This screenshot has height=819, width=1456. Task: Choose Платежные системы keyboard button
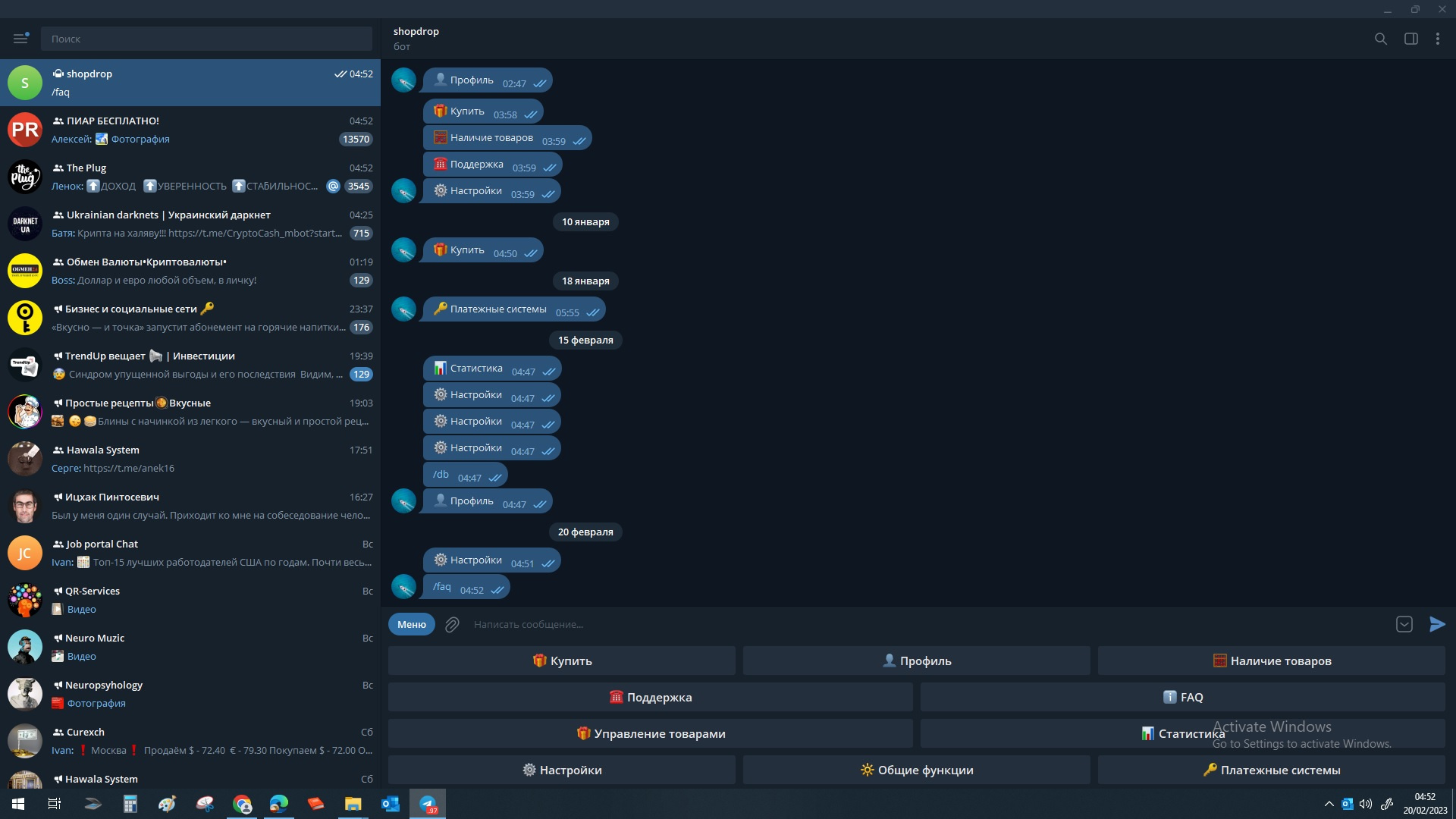pos(1272,770)
